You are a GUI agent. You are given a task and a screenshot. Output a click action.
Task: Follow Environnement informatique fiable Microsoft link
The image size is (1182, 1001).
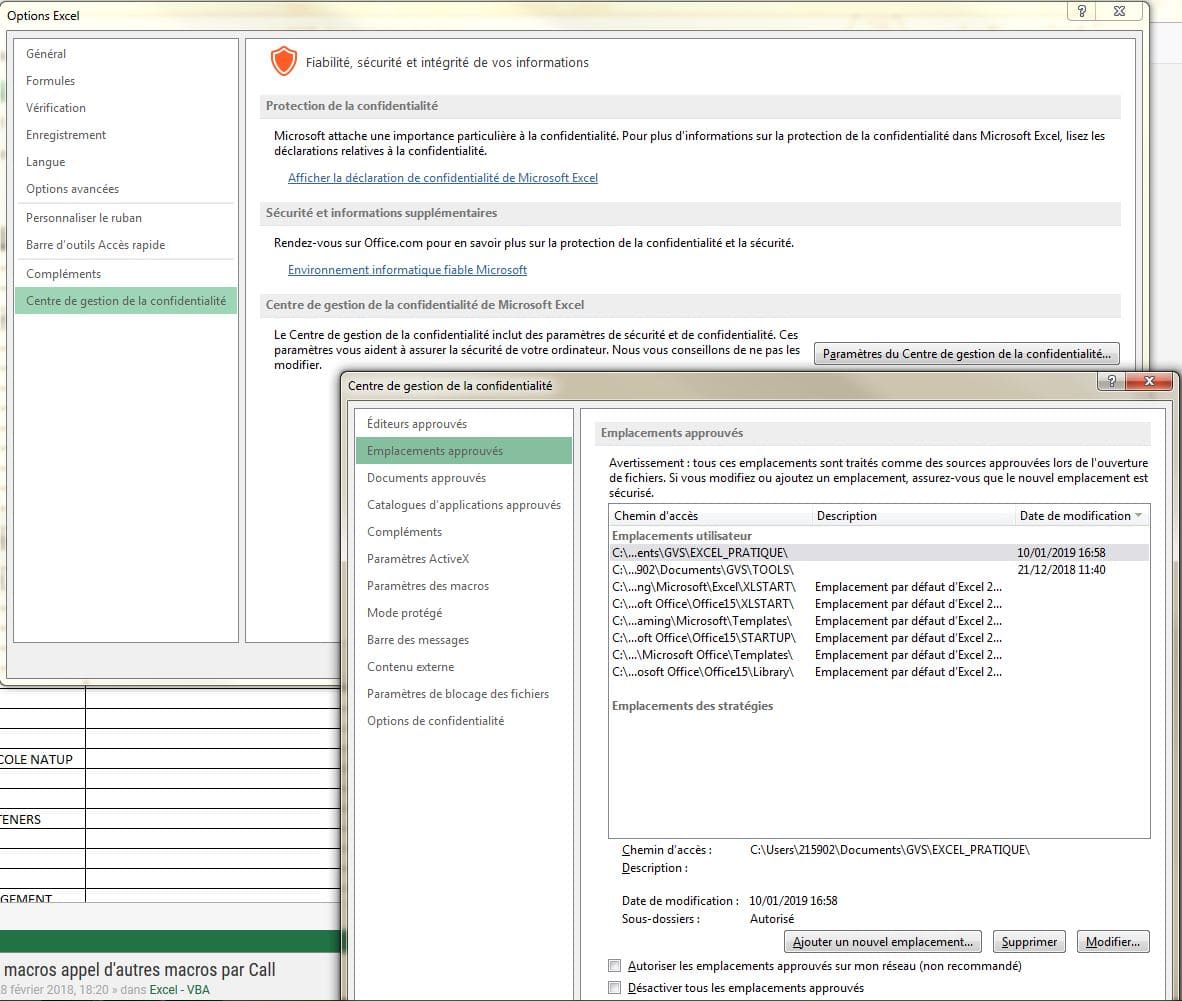pos(407,270)
